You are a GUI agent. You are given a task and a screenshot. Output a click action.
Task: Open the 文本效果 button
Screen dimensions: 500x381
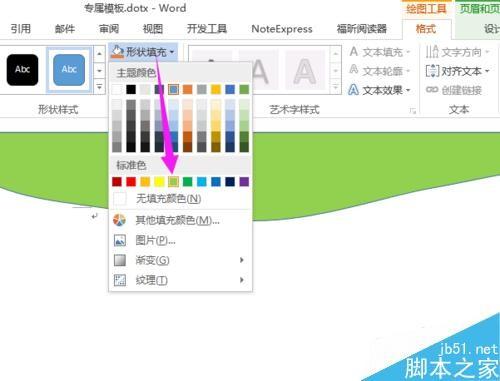pyautogui.click(x=379, y=90)
